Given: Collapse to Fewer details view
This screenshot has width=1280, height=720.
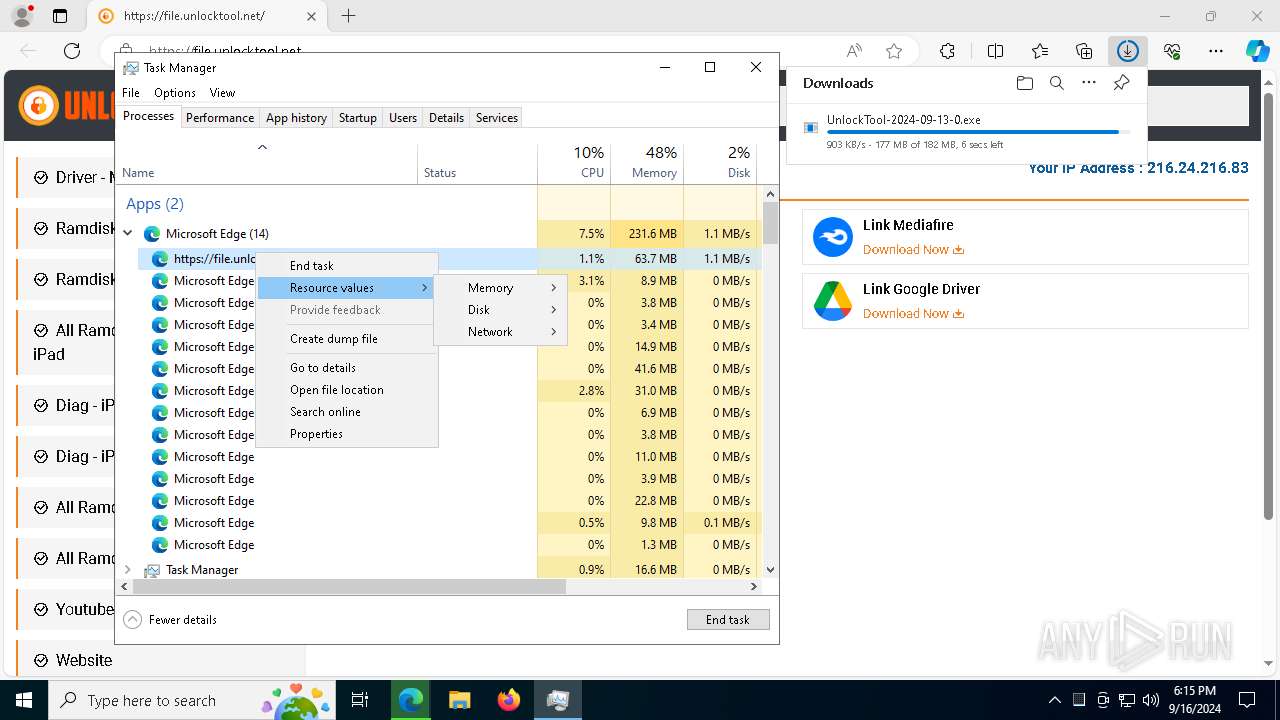Looking at the screenshot, I should click(x=170, y=620).
